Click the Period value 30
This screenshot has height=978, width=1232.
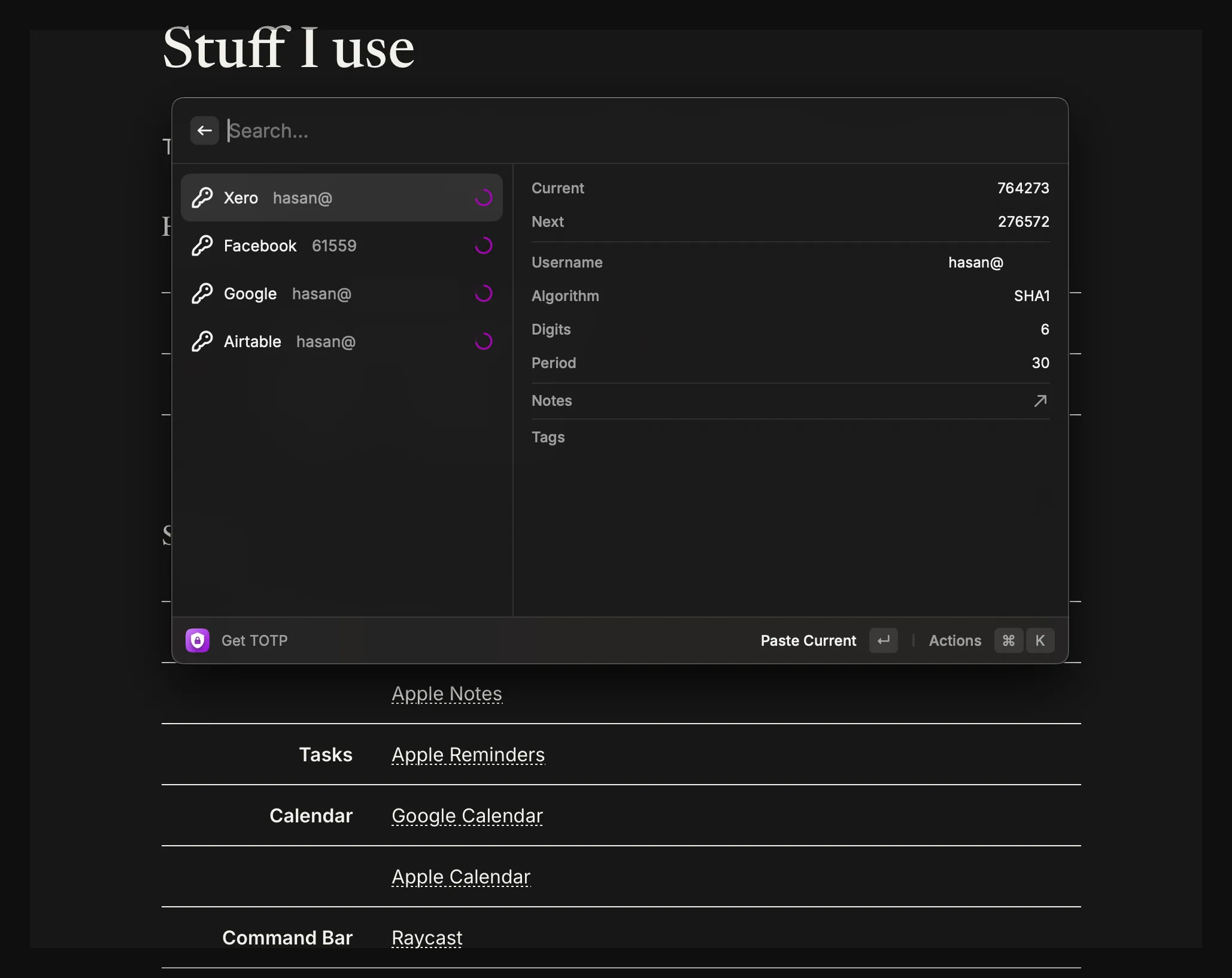click(x=1040, y=363)
